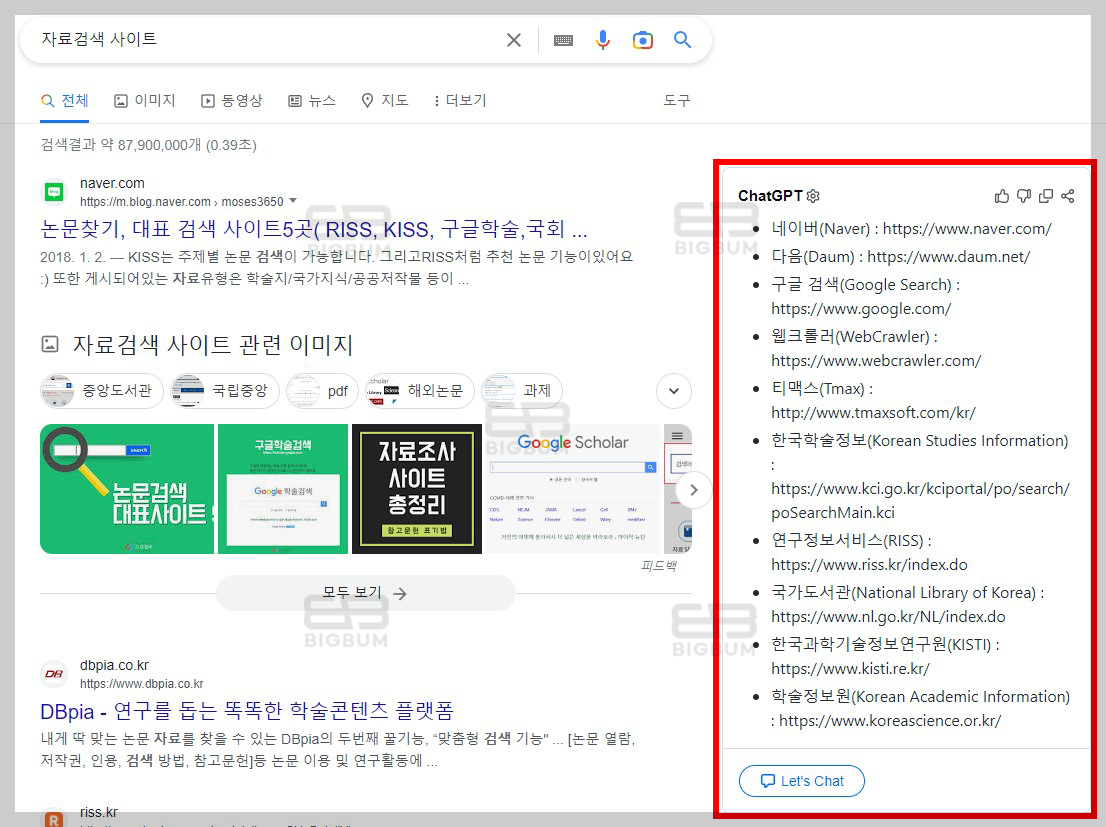The height and width of the screenshot is (827, 1106).
Task: Start voice search with microphone icon
Action: point(602,40)
